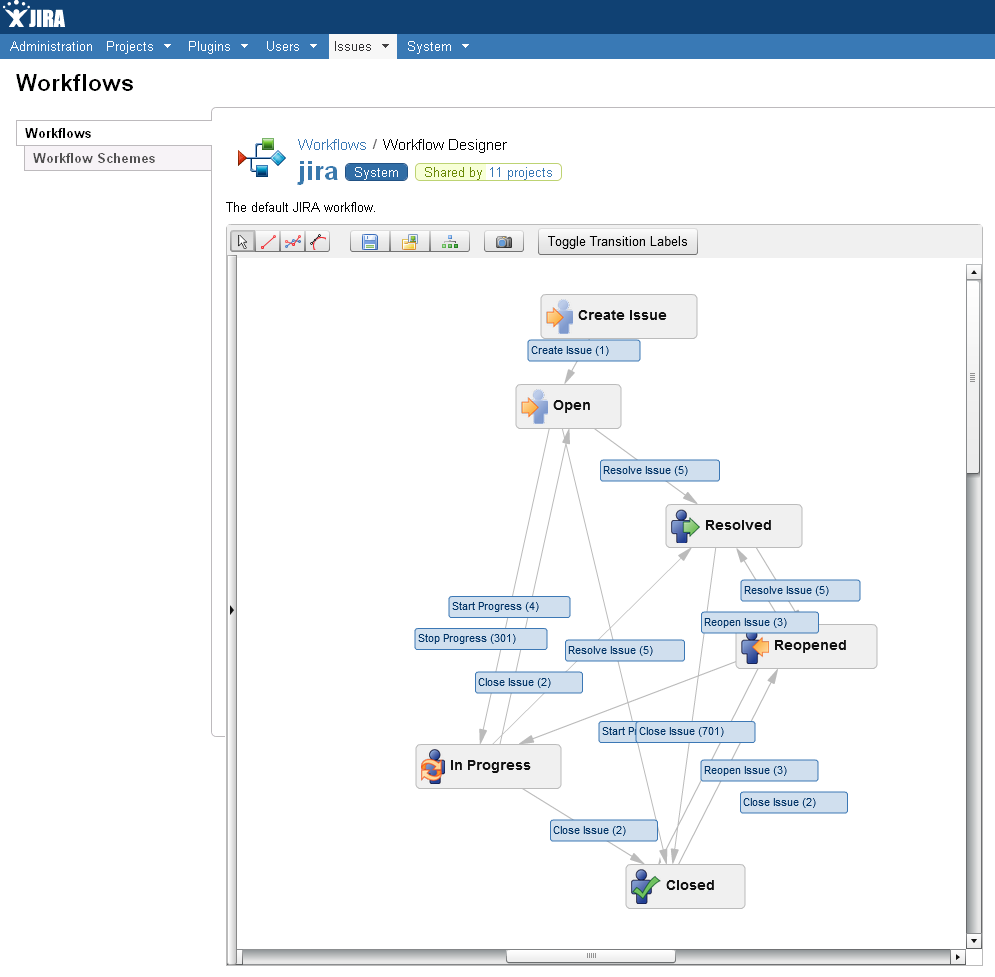Click the Closed status checkmark icon
The height and width of the screenshot is (977, 995).
(645, 886)
